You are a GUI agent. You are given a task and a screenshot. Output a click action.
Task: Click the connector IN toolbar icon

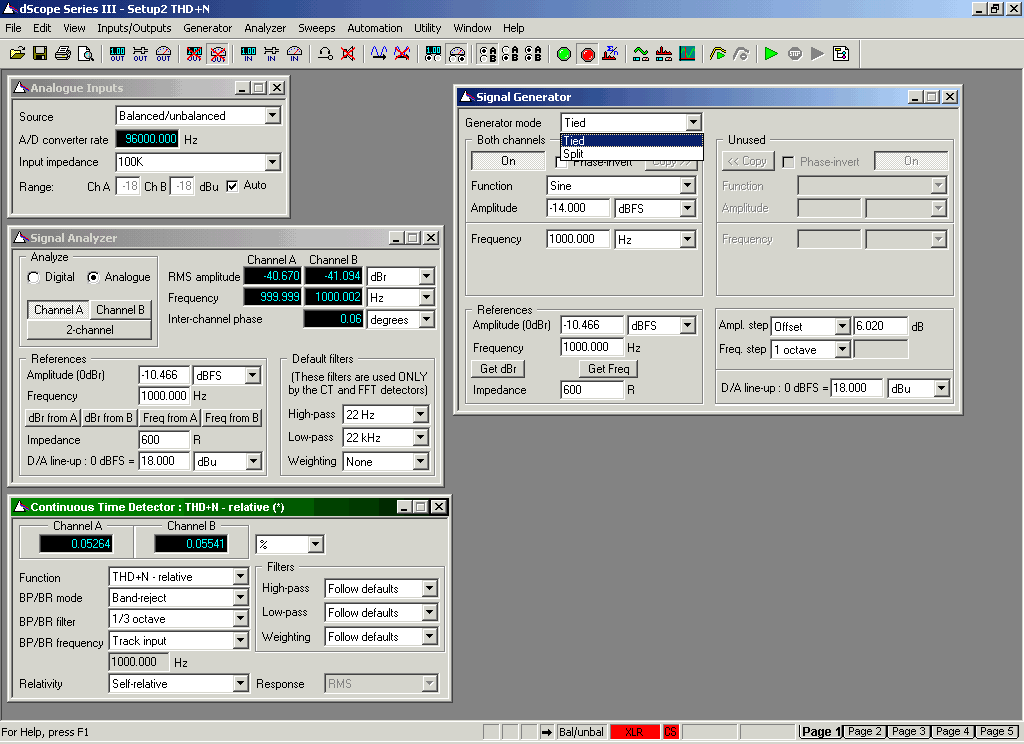271,54
